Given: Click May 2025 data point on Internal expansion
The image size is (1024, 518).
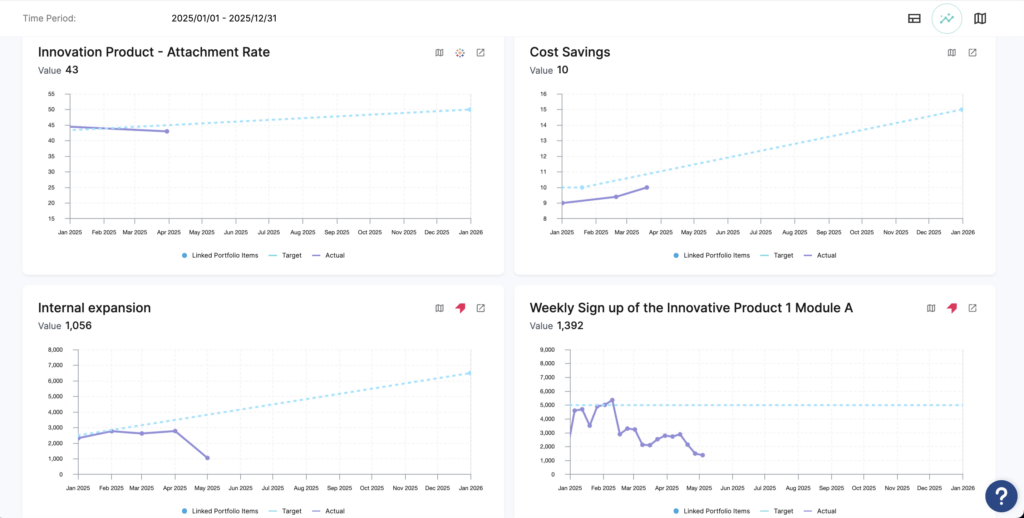Looking at the screenshot, I should click(208, 458).
